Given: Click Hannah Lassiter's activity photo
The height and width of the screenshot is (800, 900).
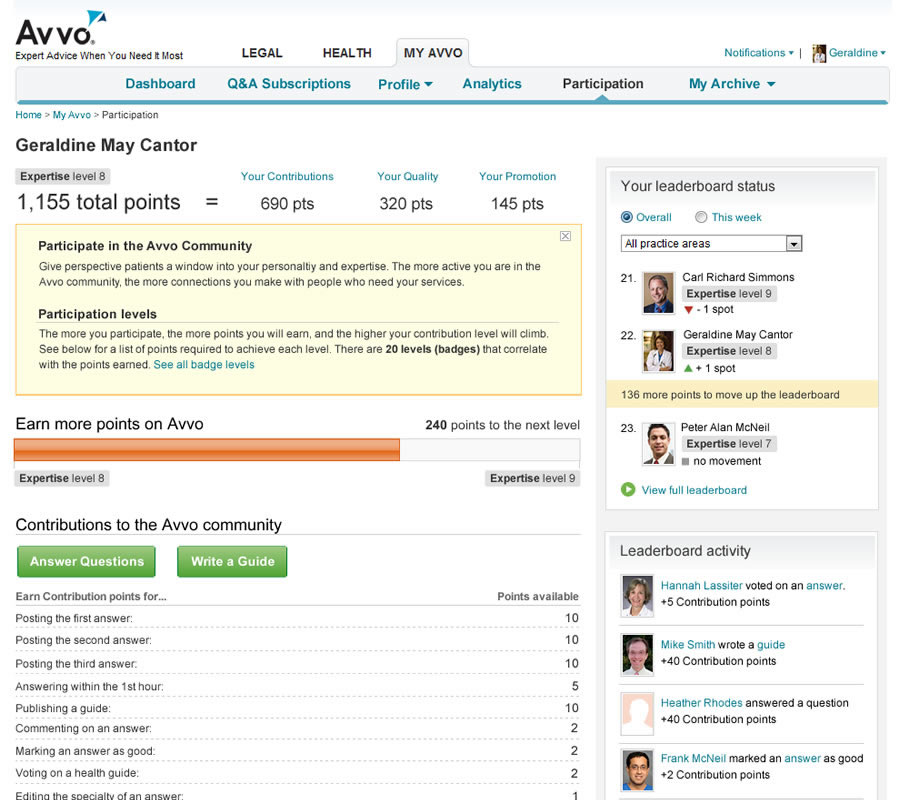Looking at the screenshot, I should pos(637,596).
